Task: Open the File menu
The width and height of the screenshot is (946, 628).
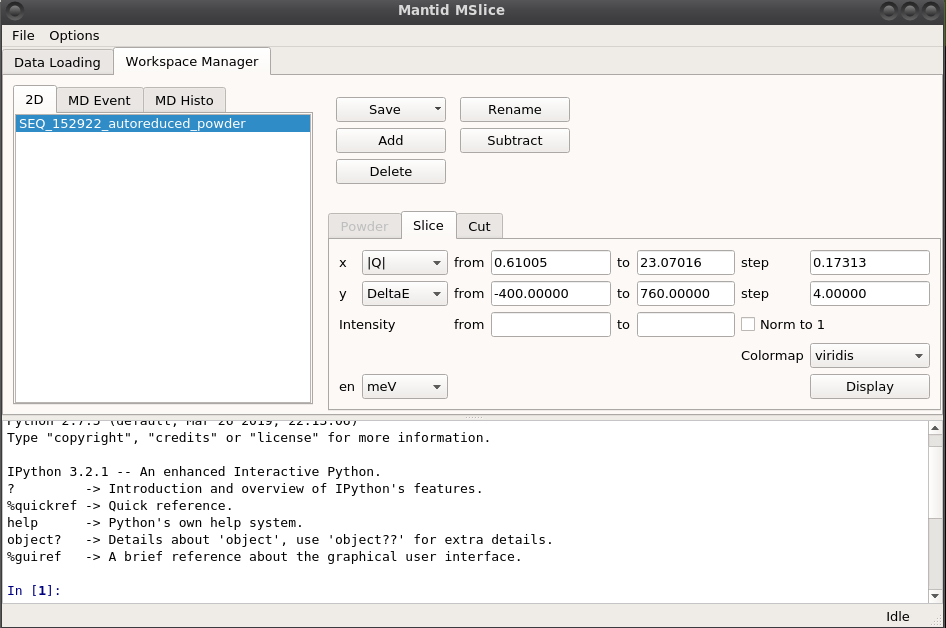Action: [23, 35]
